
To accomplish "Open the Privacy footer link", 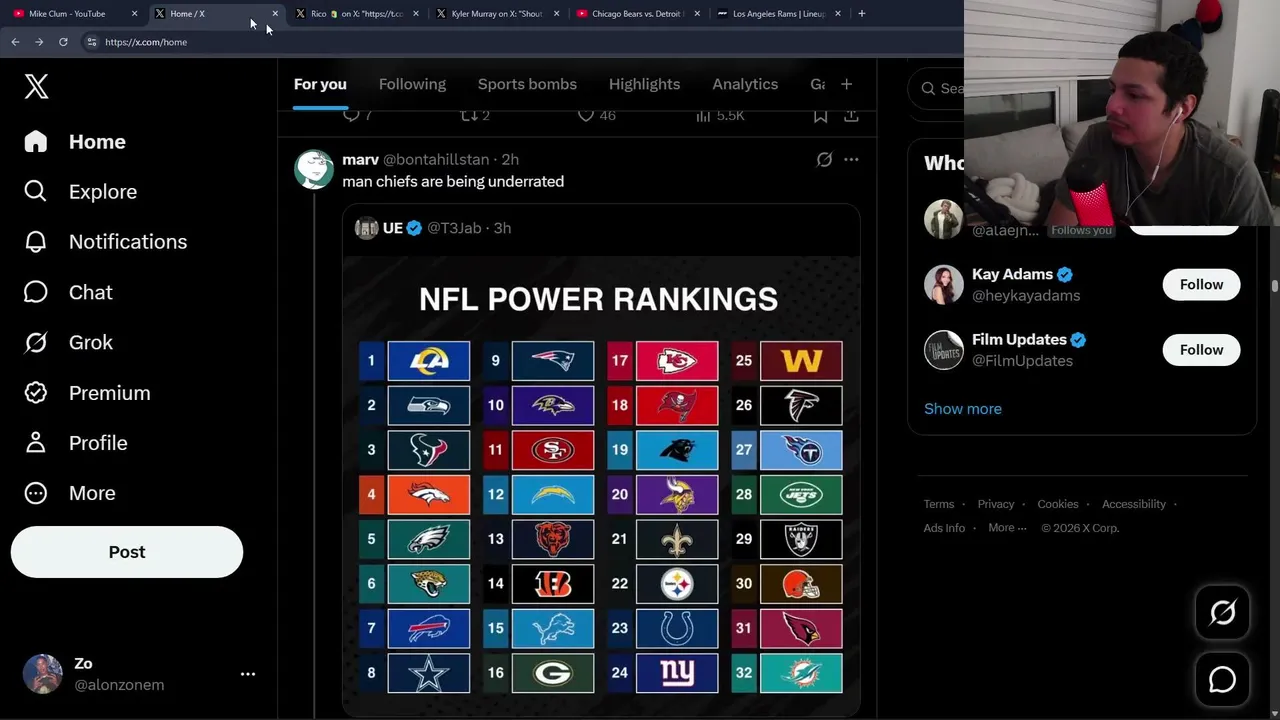I will pyautogui.click(x=995, y=504).
